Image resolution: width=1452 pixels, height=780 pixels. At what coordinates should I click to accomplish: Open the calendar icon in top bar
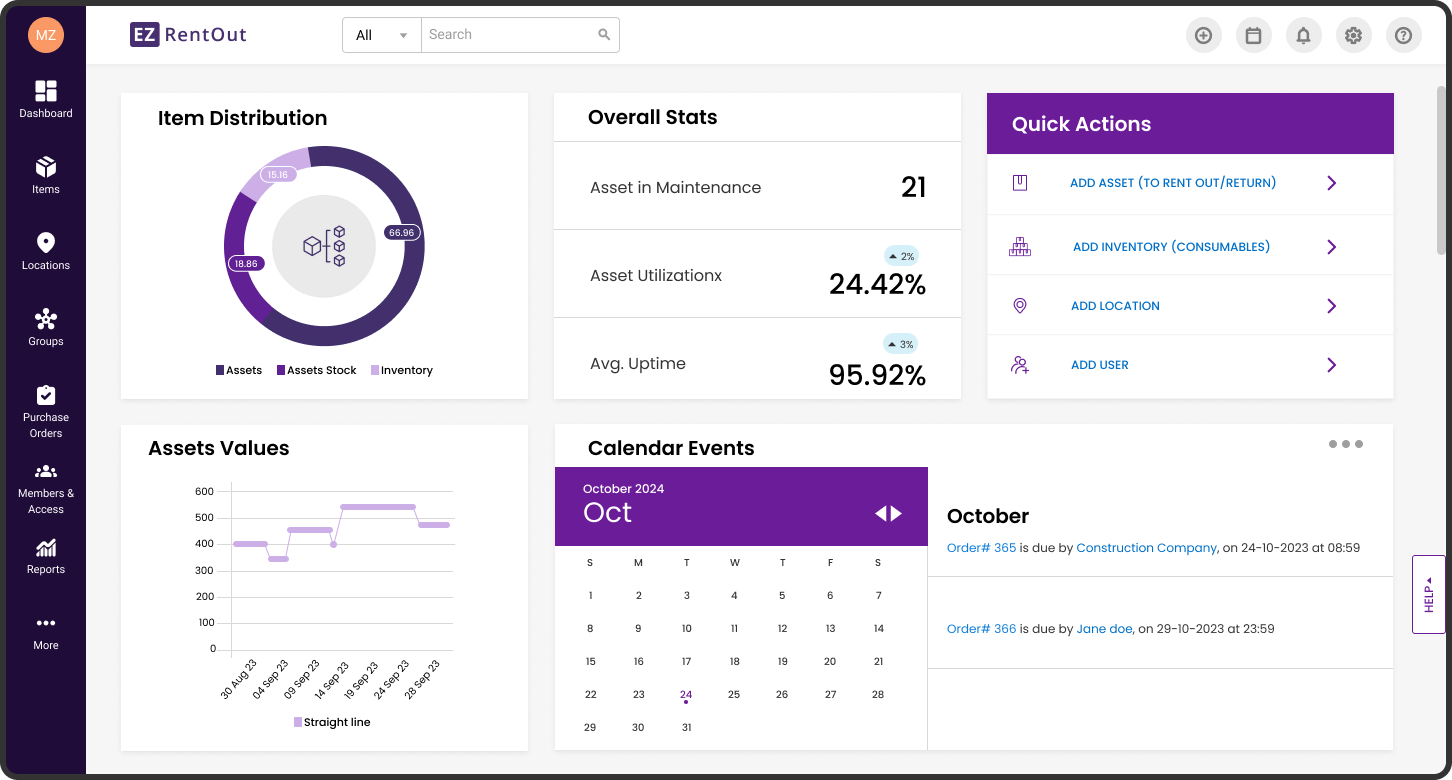click(x=1253, y=35)
